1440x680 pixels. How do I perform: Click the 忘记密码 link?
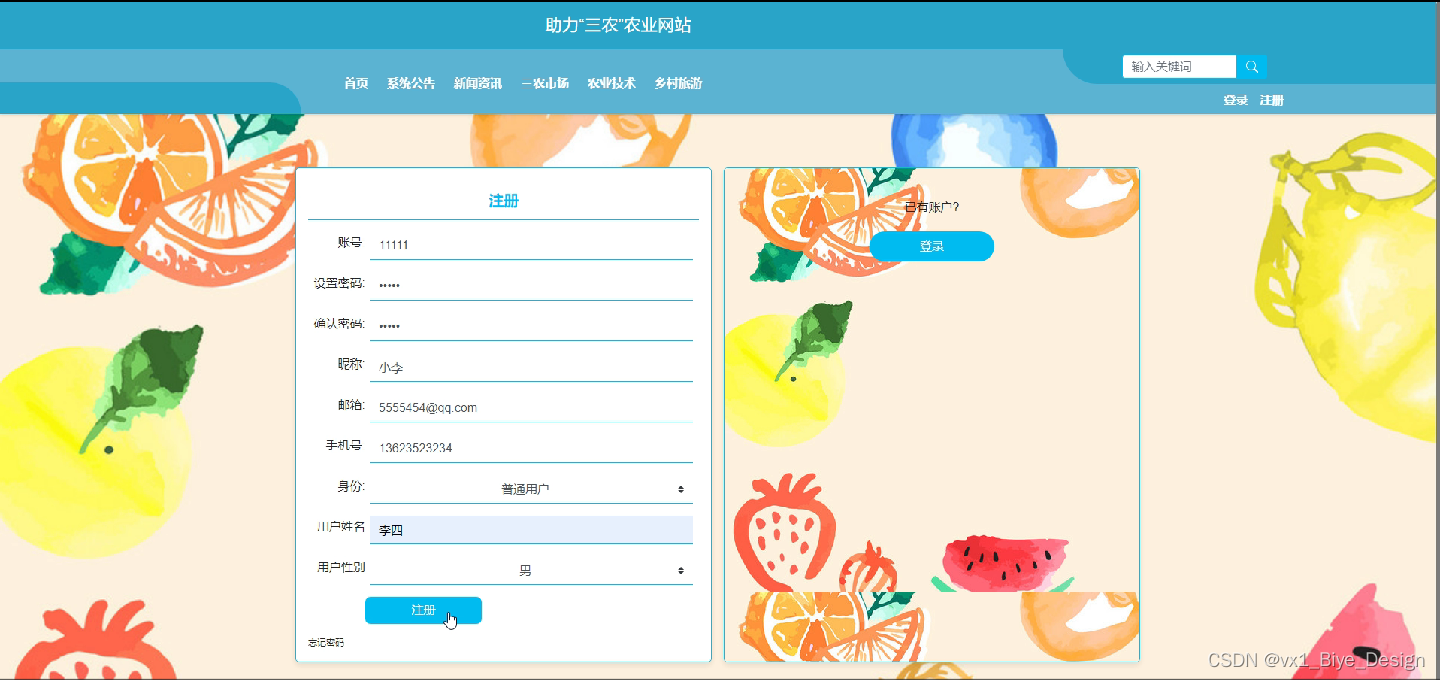pos(326,642)
